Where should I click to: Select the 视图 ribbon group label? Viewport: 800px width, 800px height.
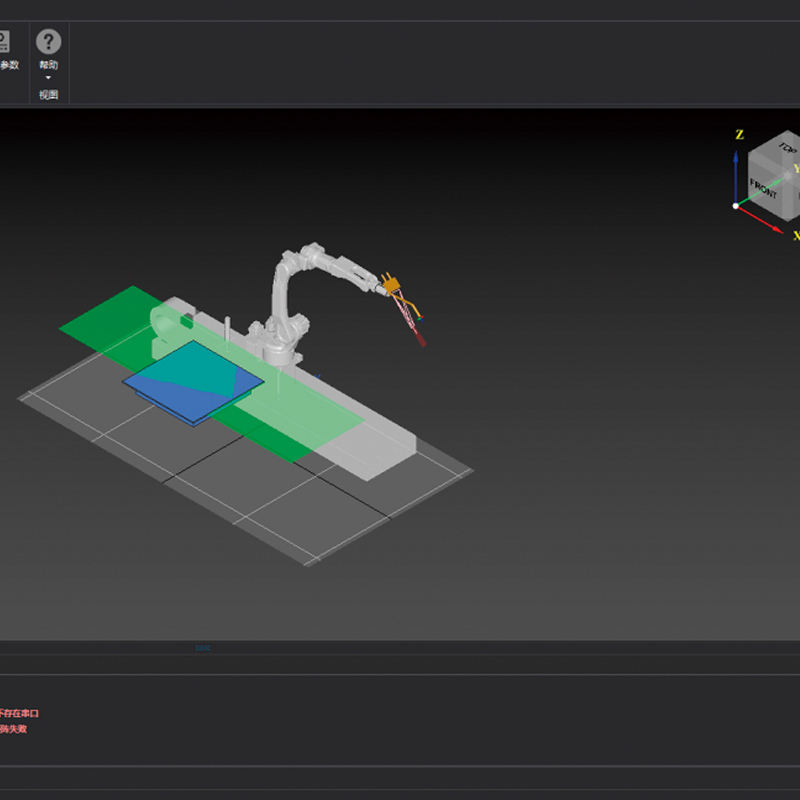tap(48, 95)
